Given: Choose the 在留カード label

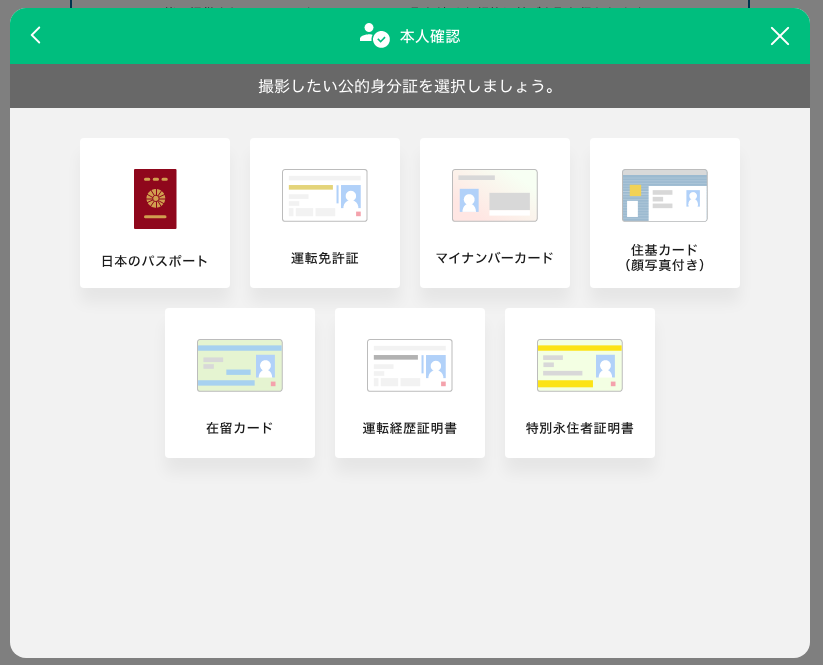Looking at the screenshot, I should click(x=239, y=428).
